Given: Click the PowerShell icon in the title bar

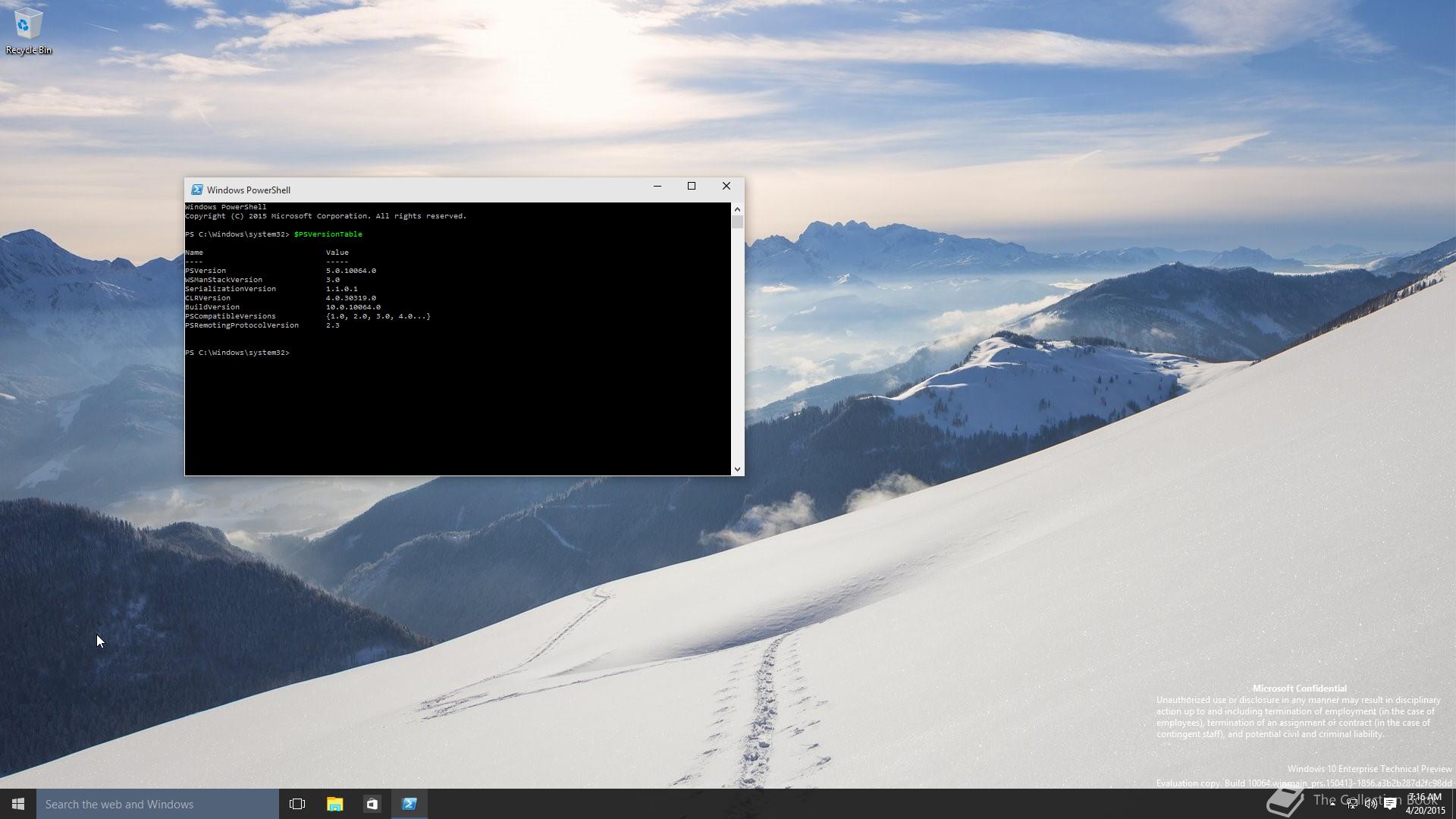Looking at the screenshot, I should click(x=196, y=190).
